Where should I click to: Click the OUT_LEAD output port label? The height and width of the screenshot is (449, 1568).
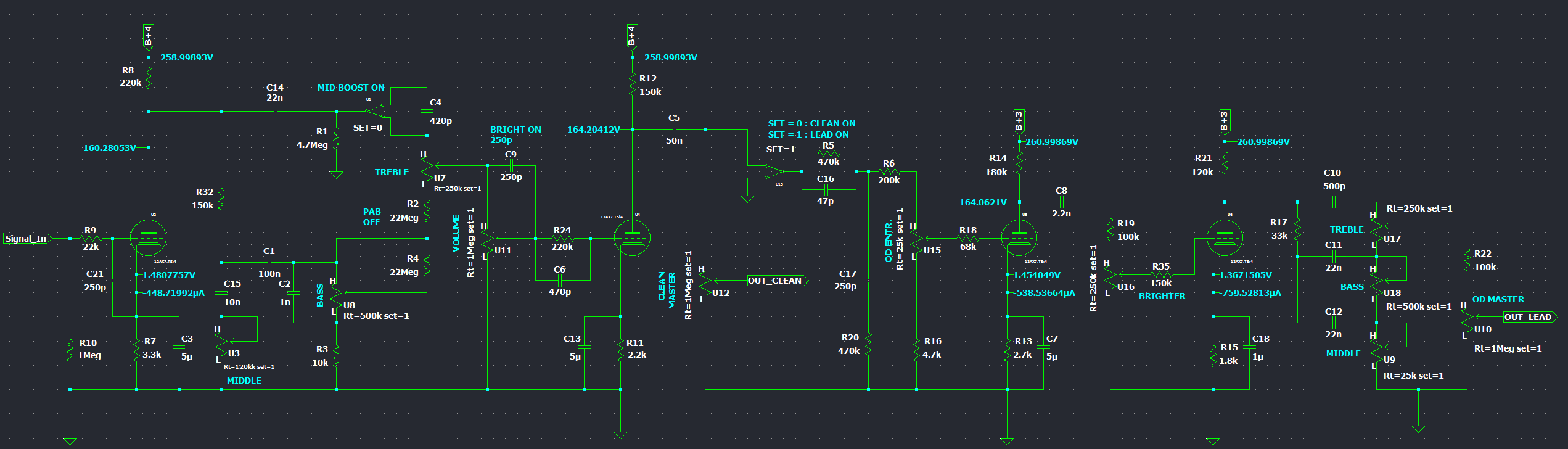click(1529, 318)
